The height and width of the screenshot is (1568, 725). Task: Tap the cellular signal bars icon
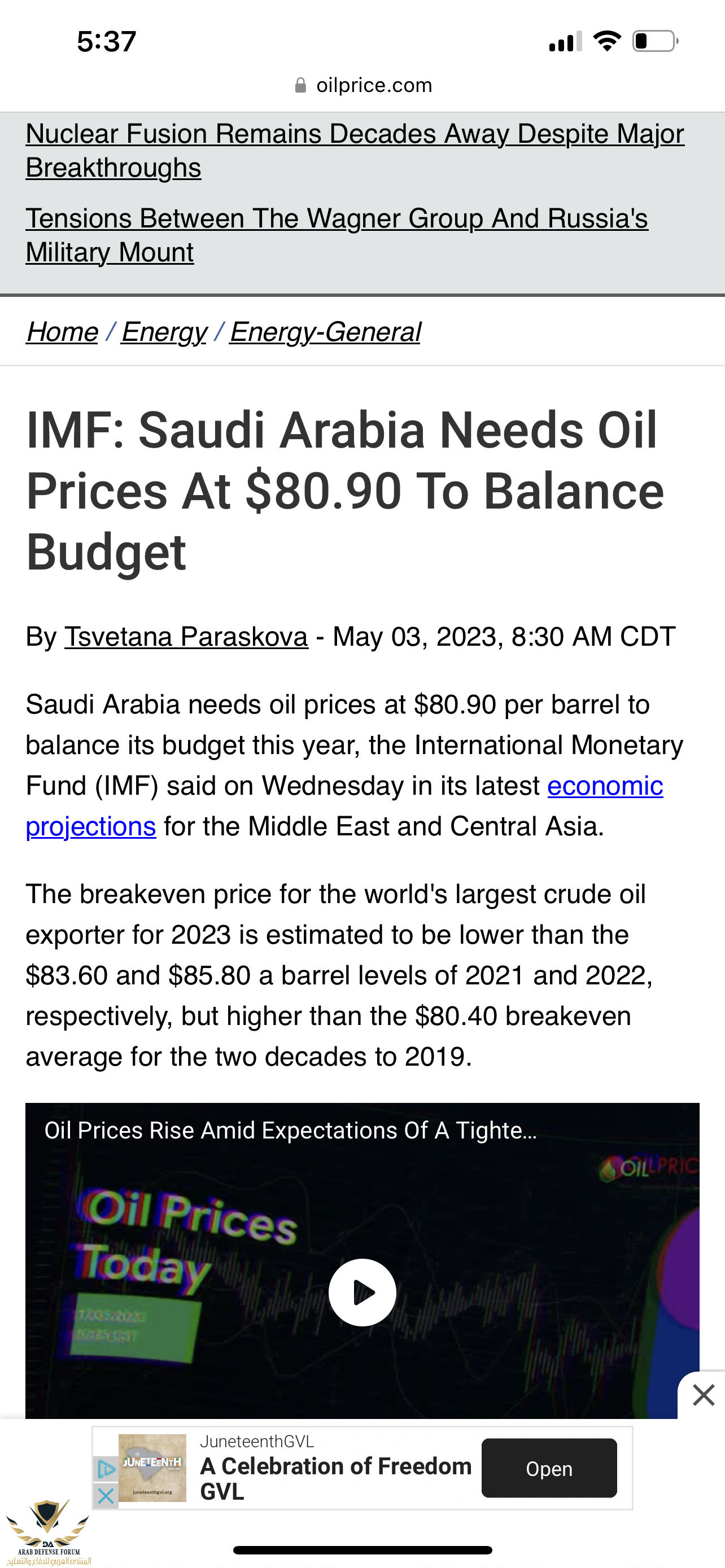(x=564, y=41)
